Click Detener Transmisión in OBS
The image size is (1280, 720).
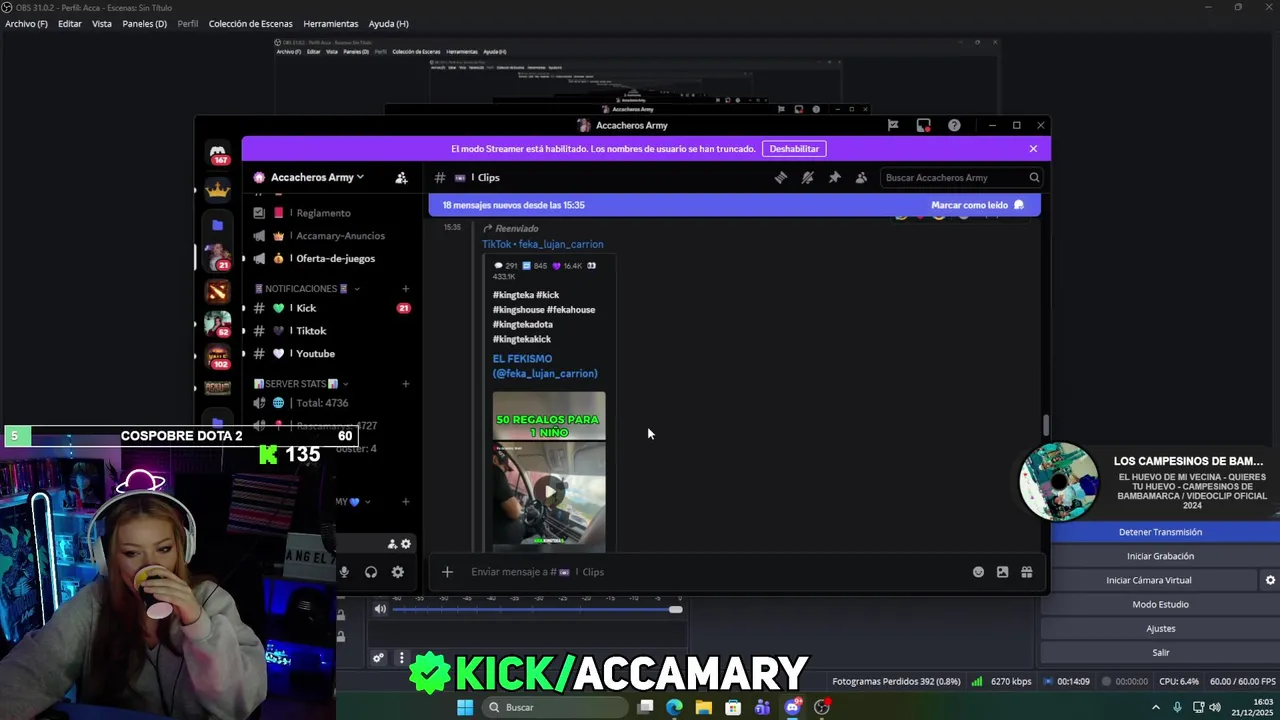[1160, 532]
